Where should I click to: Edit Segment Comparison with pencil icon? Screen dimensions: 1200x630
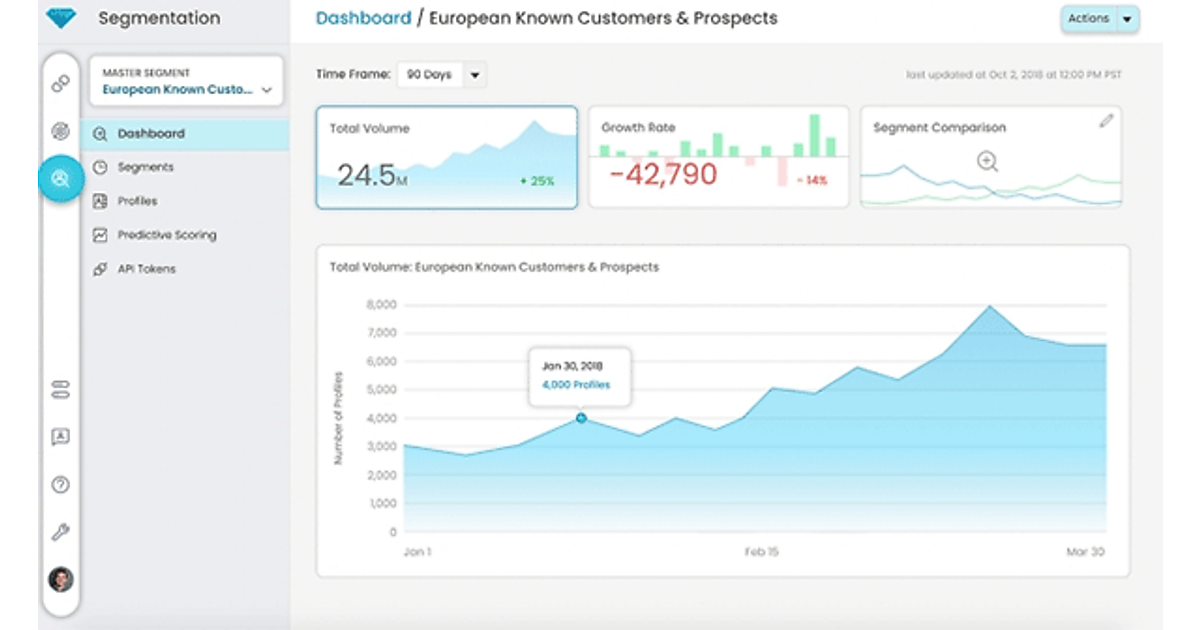click(x=1105, y=121)
